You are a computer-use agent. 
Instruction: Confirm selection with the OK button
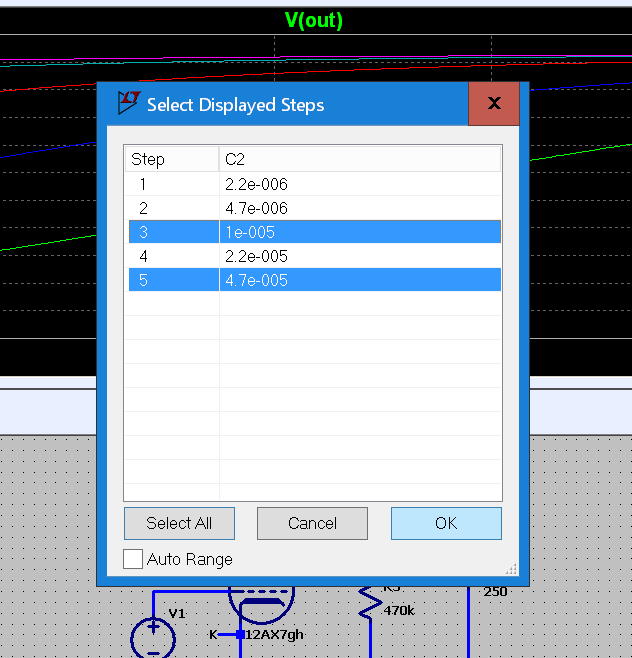pyautogui.click(x=446, y=523)
